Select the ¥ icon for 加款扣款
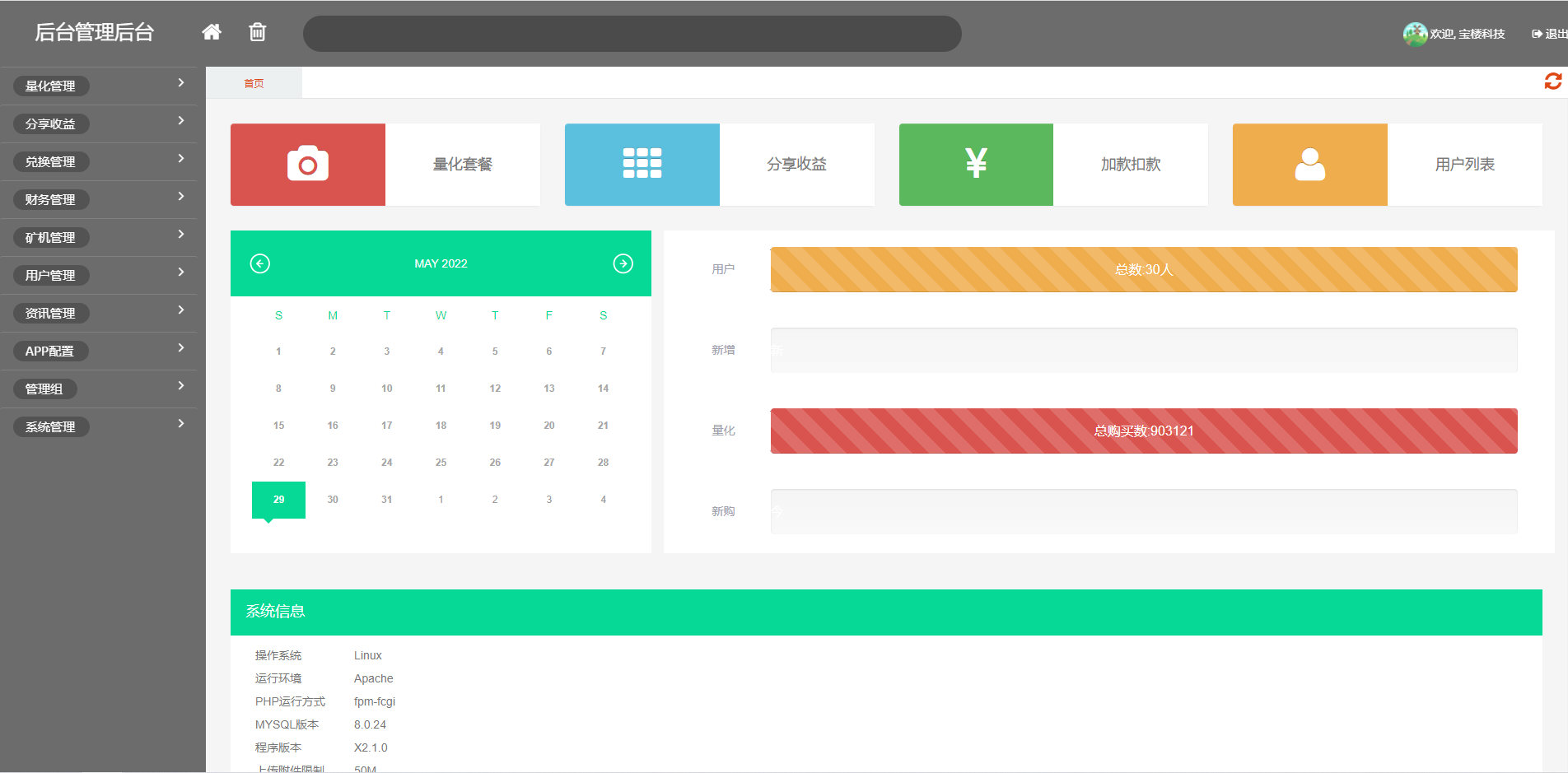The width and height of the screenshot is (1568, 773). tap(976, 164)
